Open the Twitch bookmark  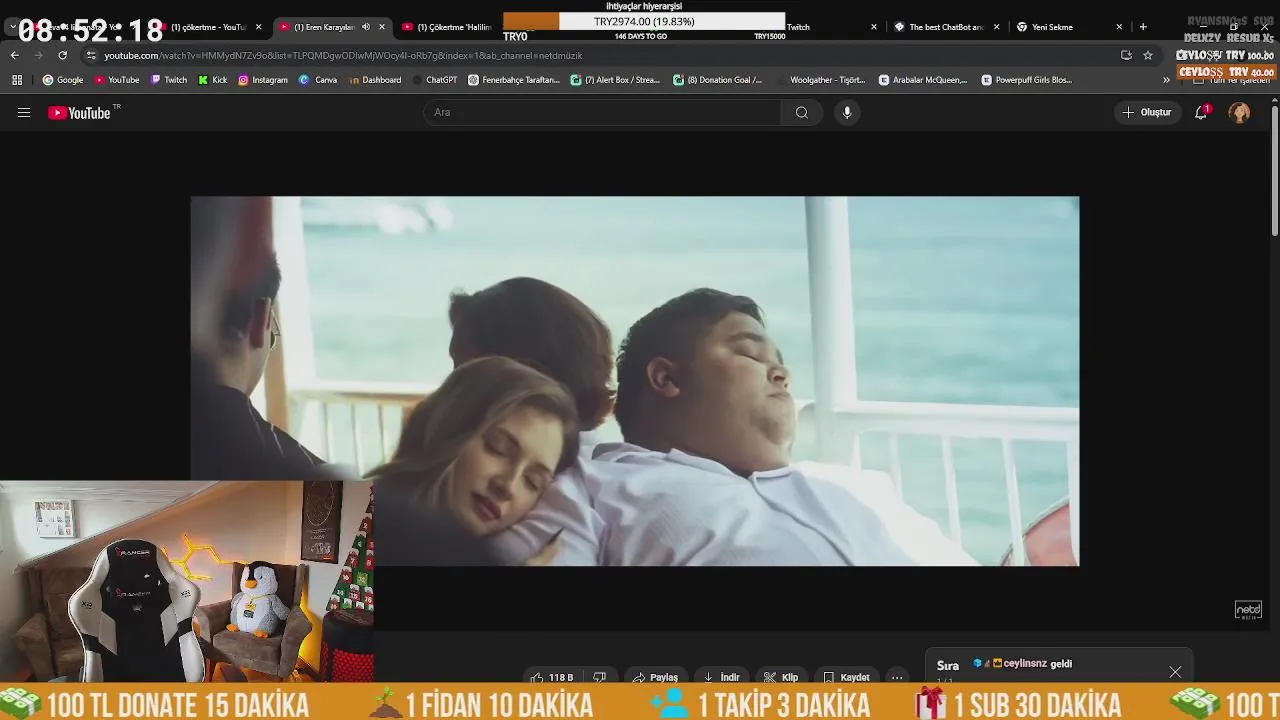point(169,80)
